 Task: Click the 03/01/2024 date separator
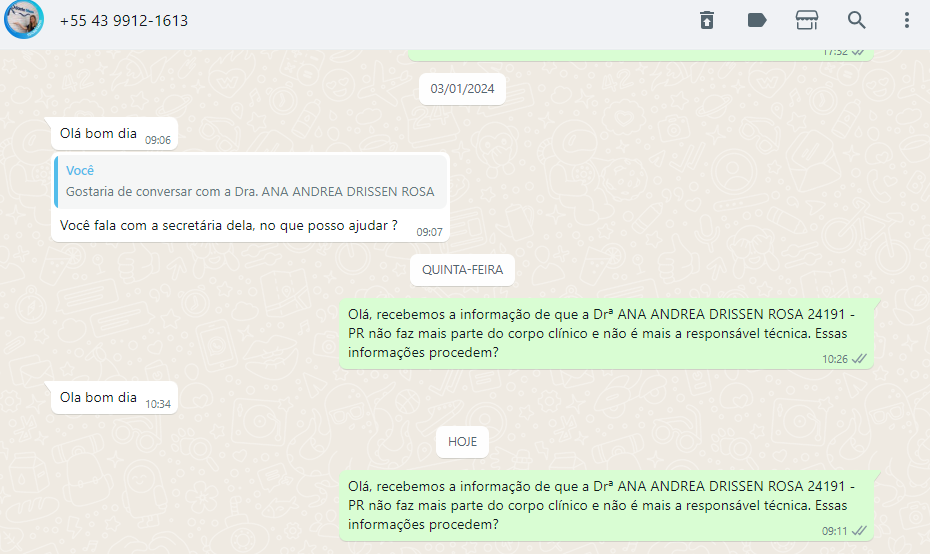pyautogui.click(x=462, y=89)
